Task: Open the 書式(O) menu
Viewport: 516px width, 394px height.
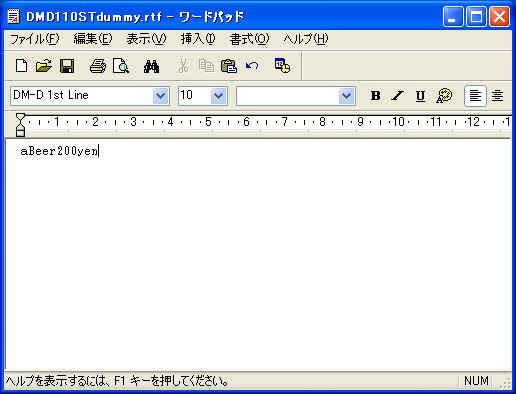Action: (249, 39)
